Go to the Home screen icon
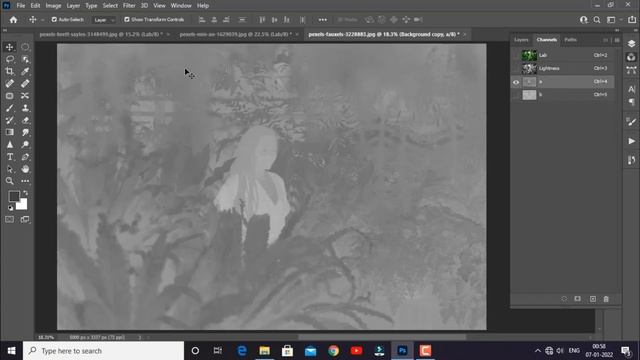Screen dimensions: 640x360 click(13, 20)
